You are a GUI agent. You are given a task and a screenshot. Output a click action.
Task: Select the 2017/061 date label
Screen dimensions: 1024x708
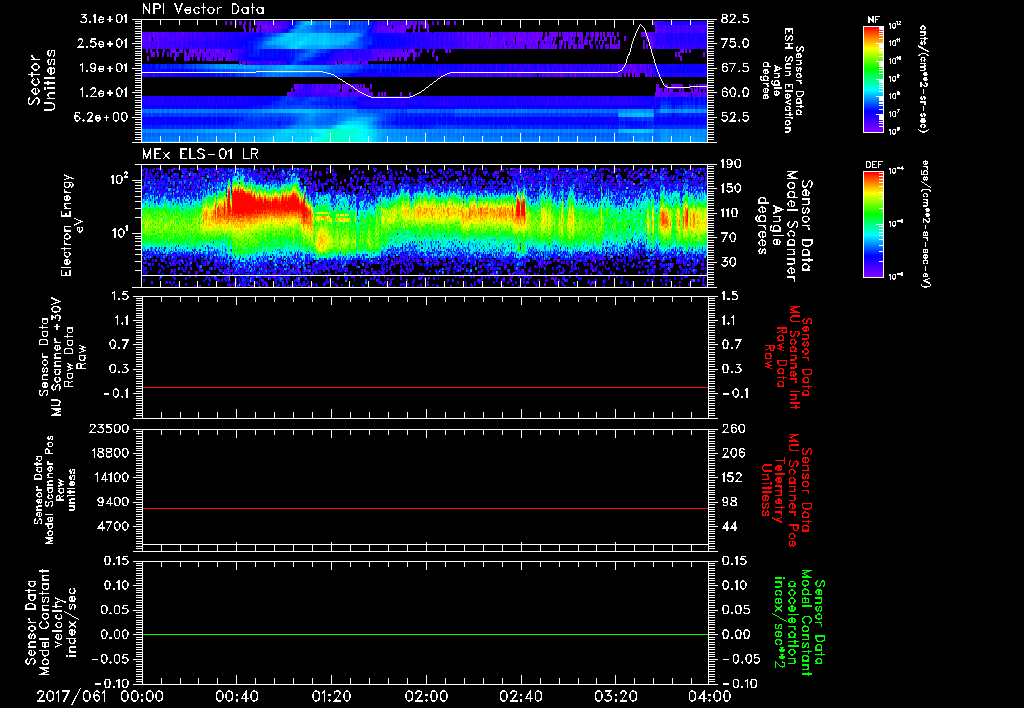[x=71, y=695]
